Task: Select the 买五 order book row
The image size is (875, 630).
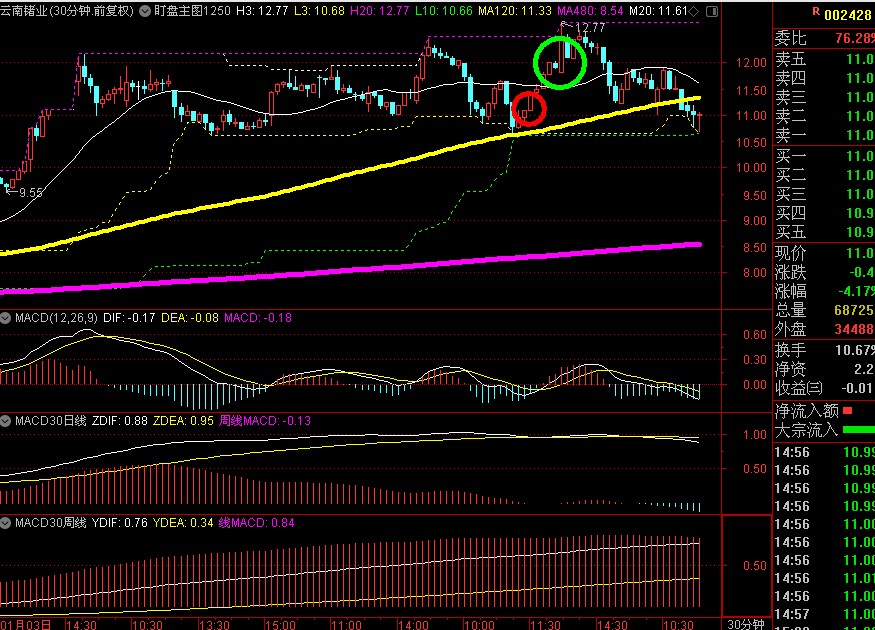Action: point(824,232)
